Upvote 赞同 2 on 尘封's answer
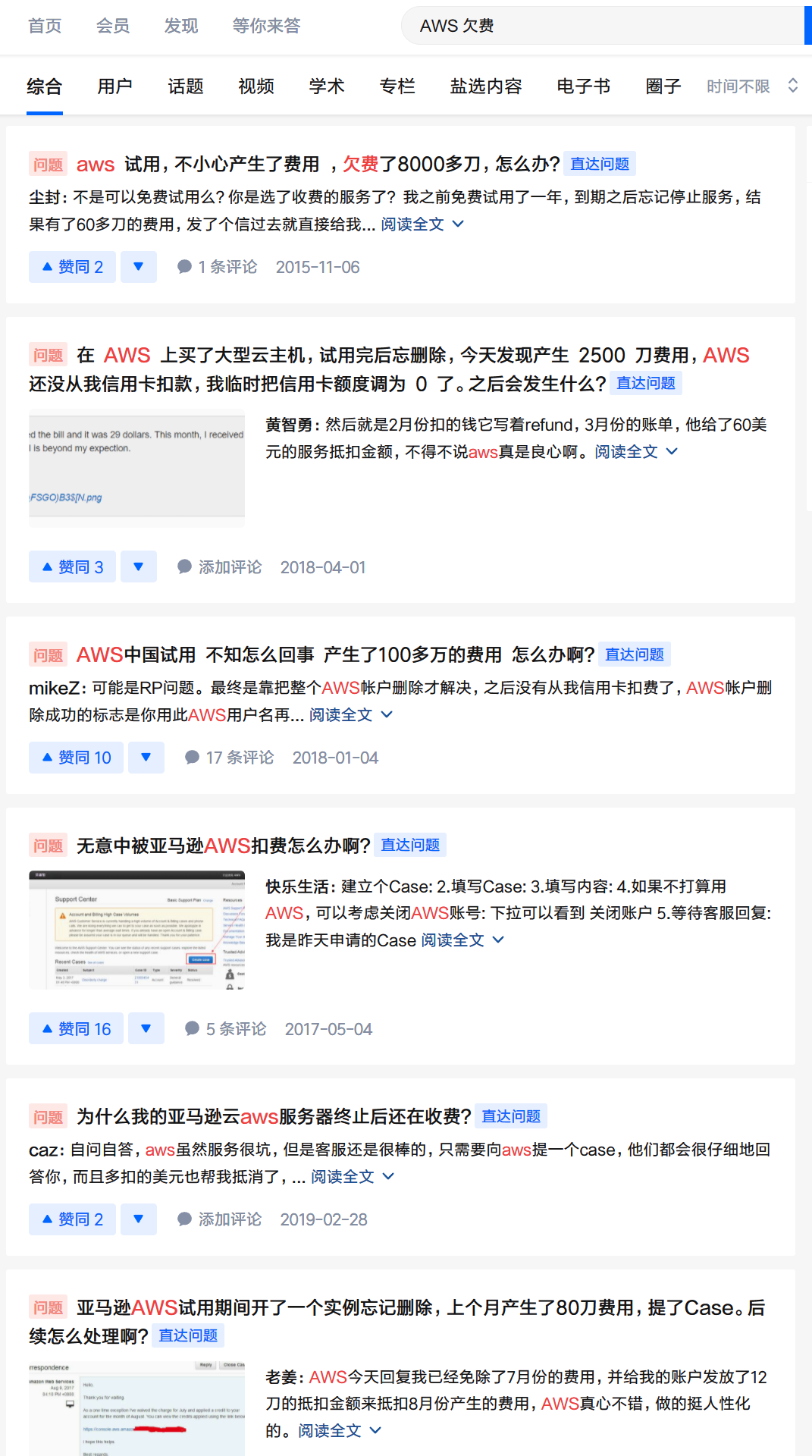 point(72,267)
